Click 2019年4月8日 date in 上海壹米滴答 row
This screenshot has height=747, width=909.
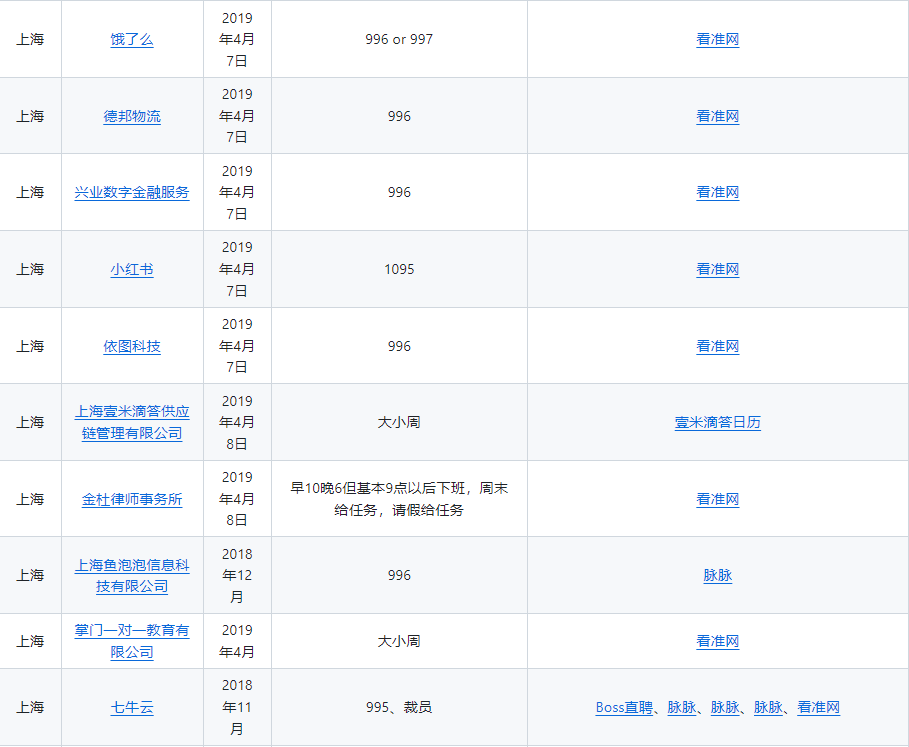click(x=237, y=422)
